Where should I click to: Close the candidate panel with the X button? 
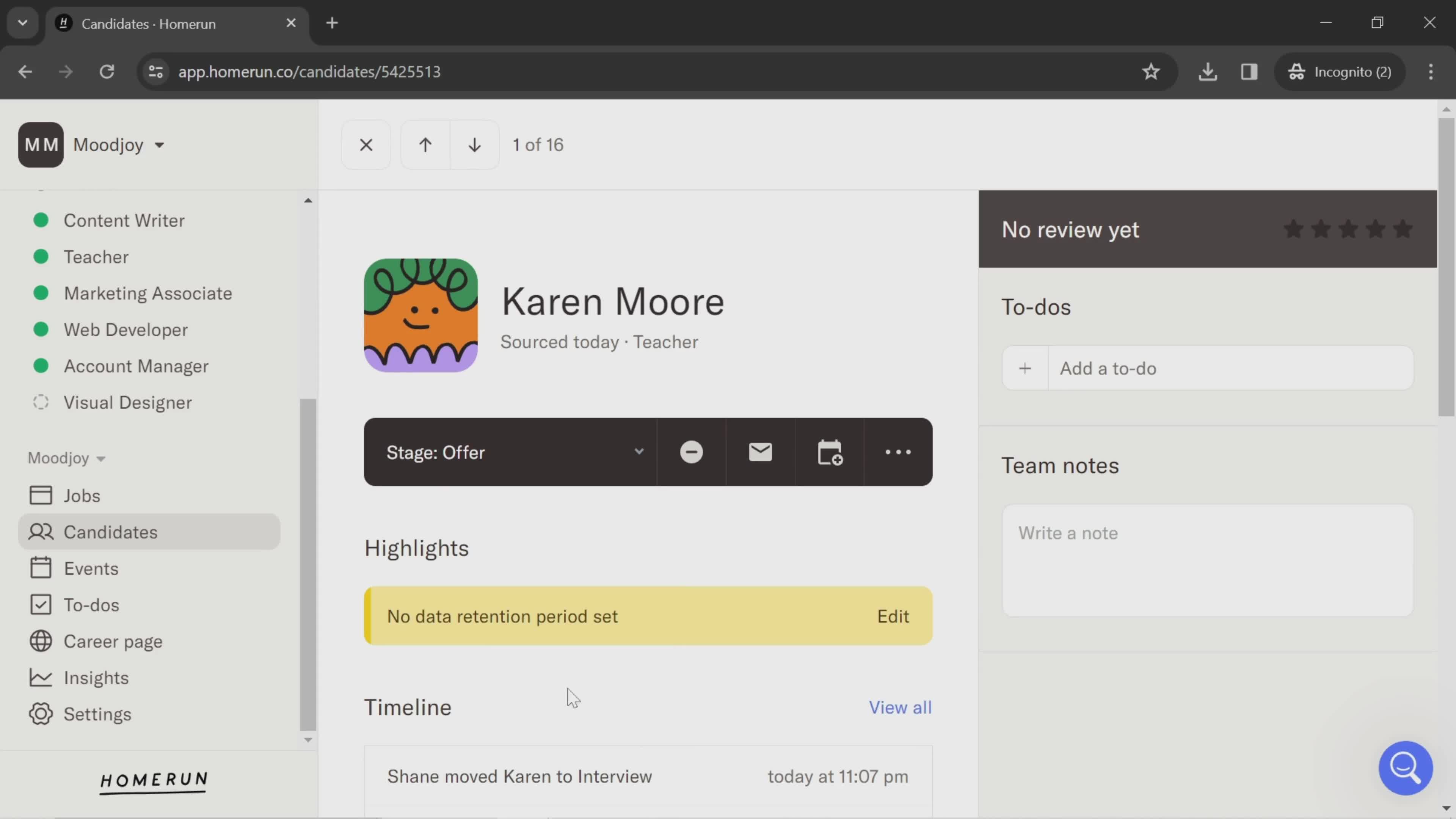pos(366,145)
